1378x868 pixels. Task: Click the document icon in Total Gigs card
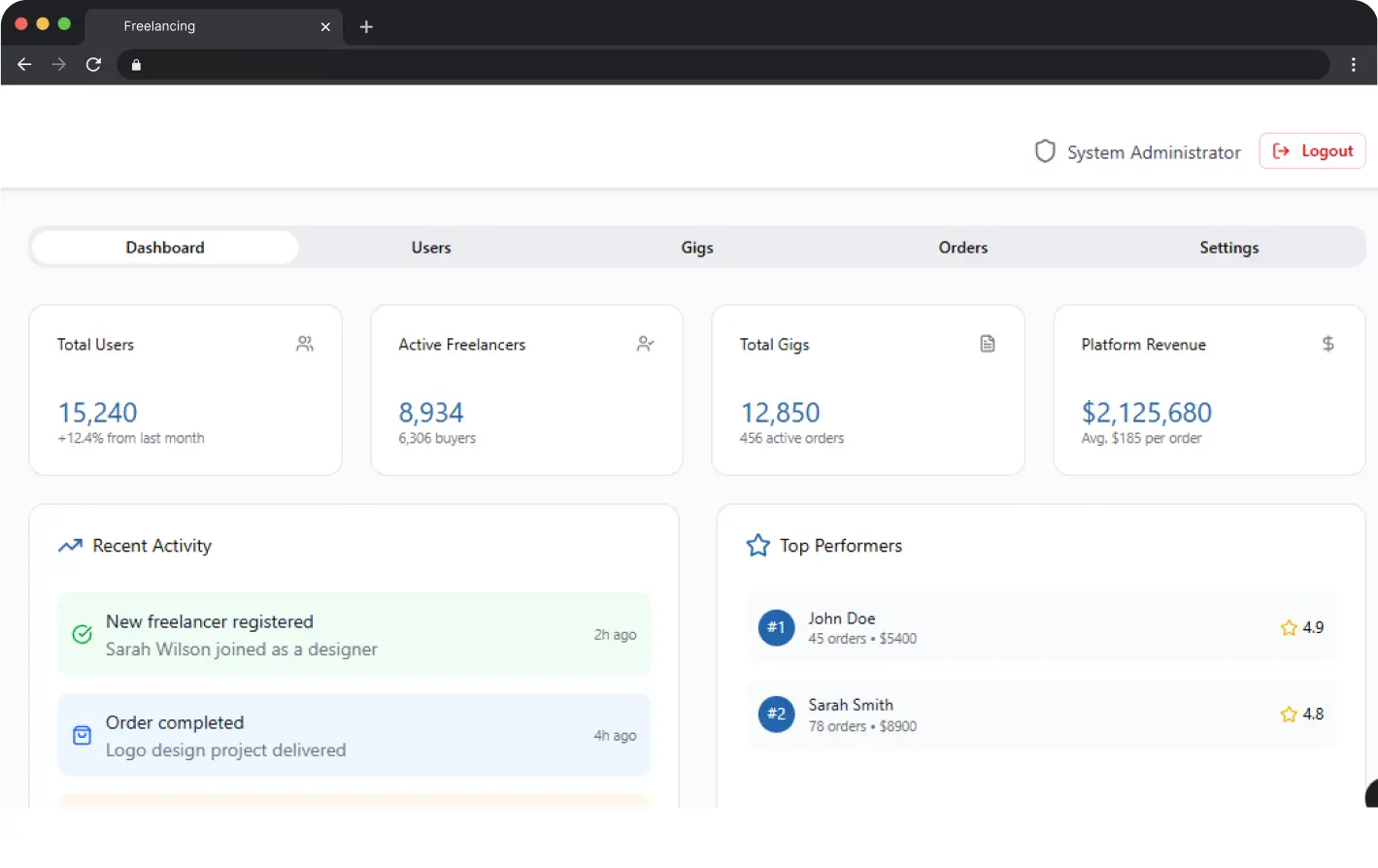(988, 344)
